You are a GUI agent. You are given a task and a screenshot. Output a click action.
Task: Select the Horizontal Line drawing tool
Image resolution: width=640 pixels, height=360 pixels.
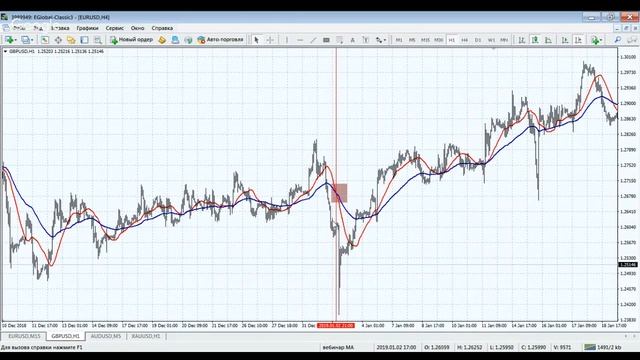pos(300,40)
